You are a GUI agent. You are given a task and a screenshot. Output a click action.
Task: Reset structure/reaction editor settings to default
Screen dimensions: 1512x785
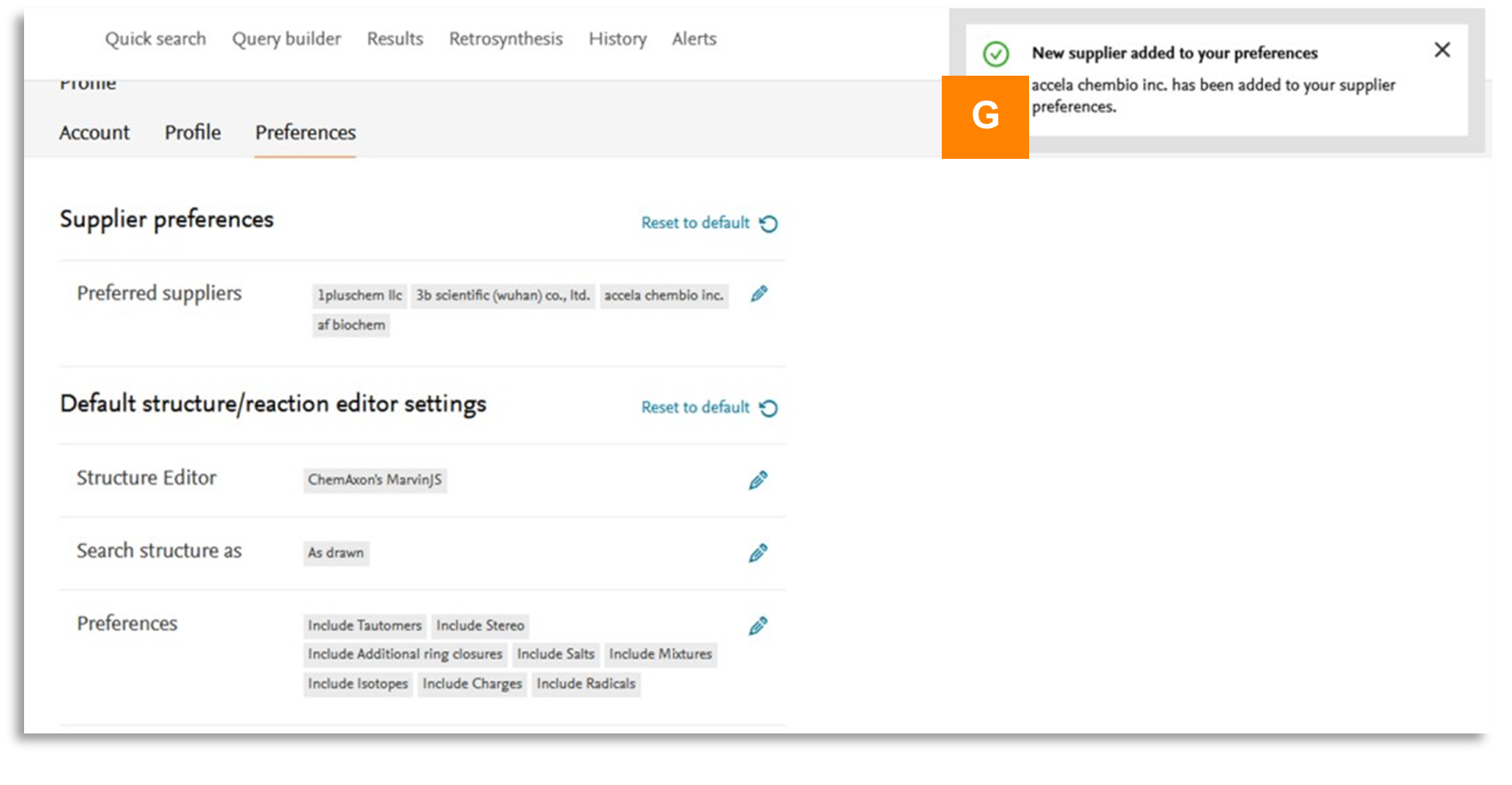point(709,408)
